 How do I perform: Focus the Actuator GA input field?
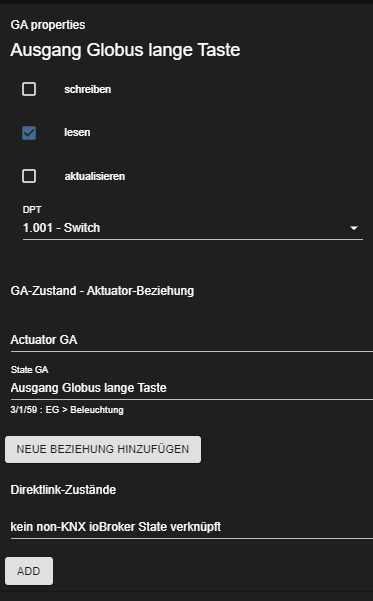tap(192, 340)
